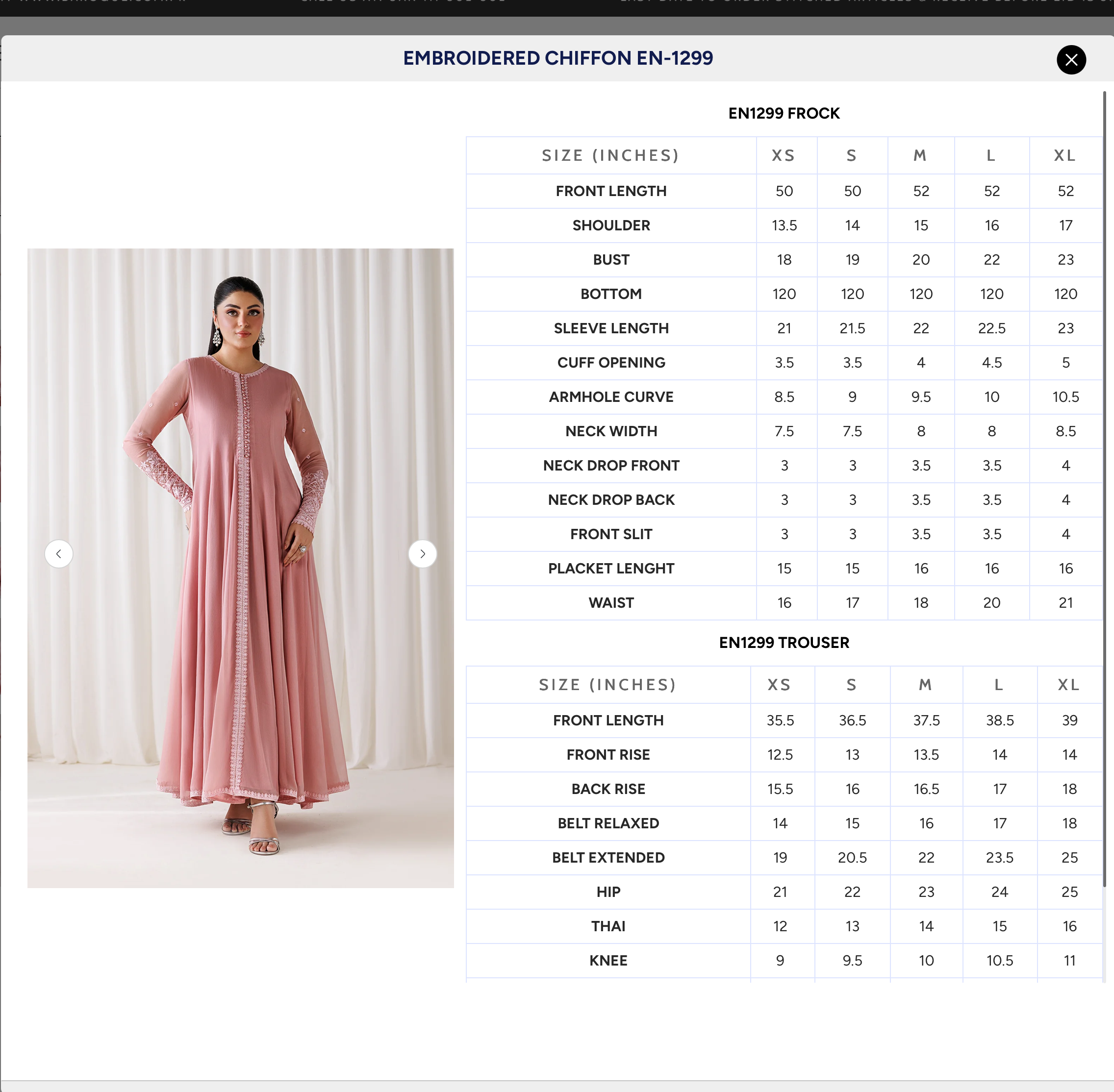Click the NECK DROP BACK row label
The height and width of the screenshot is (1092, 1114).
click(x=611, y=499)
